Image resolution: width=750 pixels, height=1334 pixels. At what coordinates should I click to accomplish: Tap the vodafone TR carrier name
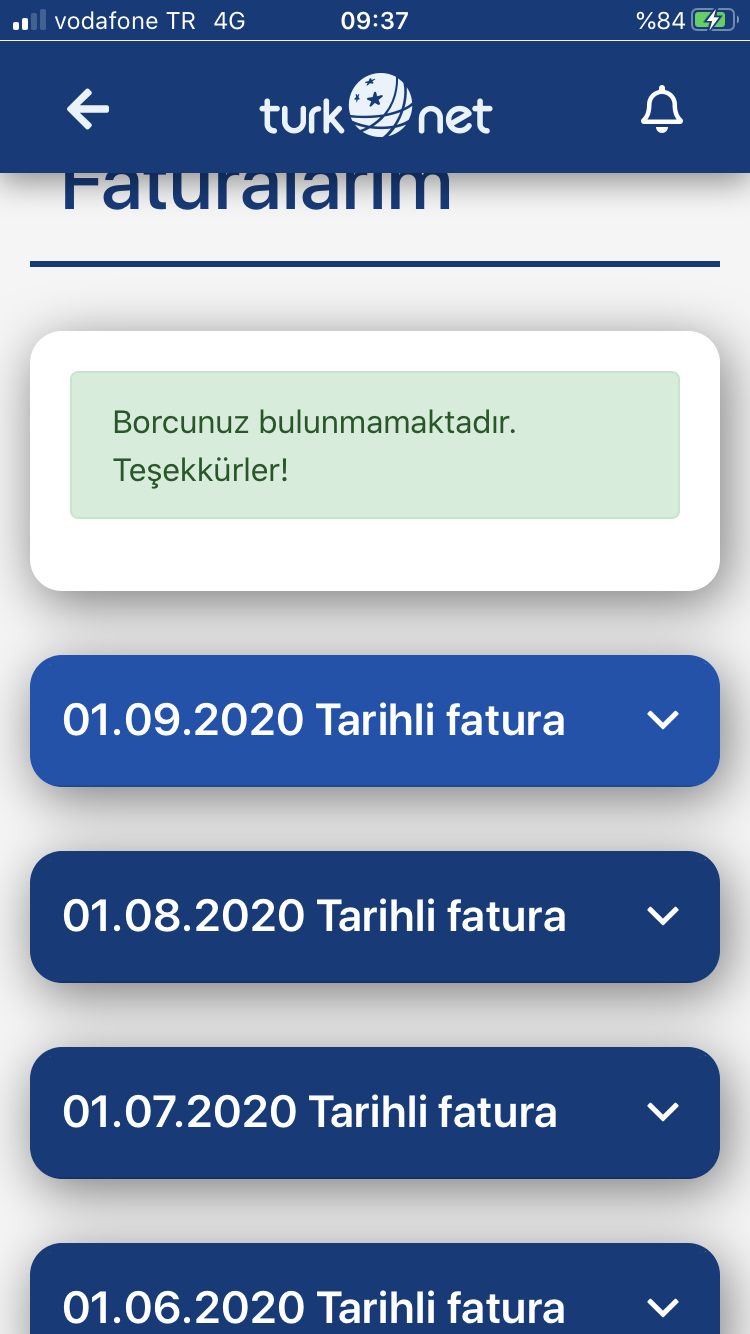click(125, 20)
